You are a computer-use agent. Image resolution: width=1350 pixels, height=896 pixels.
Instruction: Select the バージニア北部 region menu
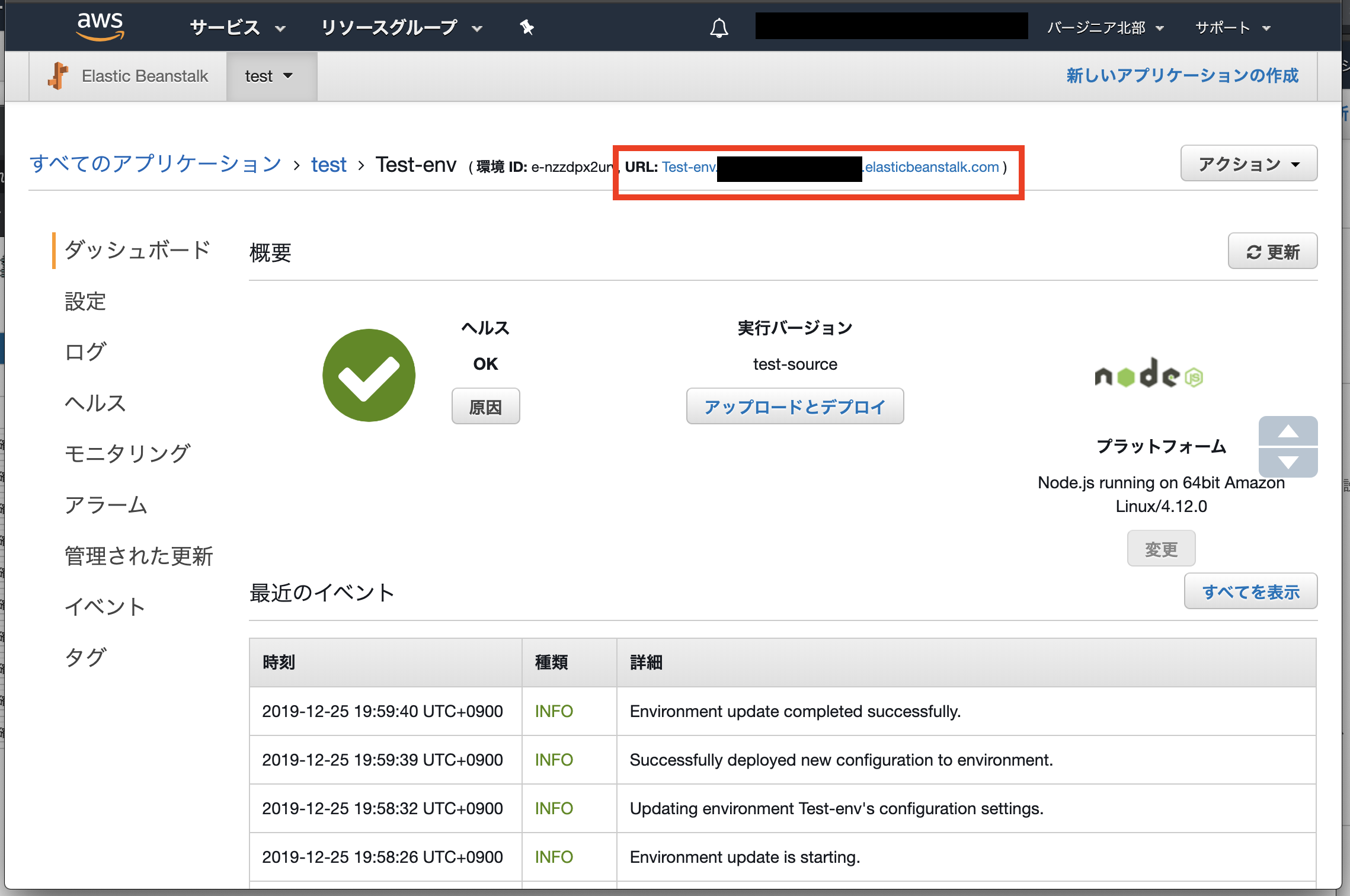1105,28
